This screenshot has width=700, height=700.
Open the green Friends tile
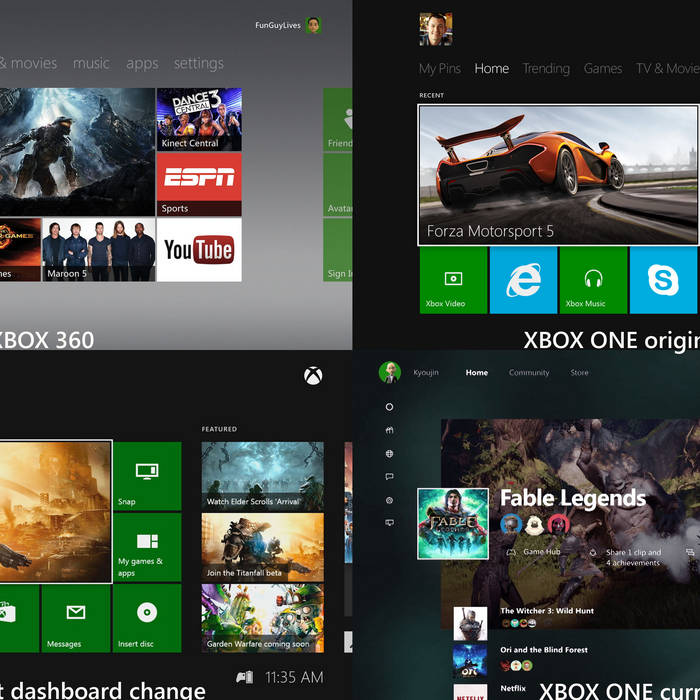pyautogui.click(x=338, y=120)
